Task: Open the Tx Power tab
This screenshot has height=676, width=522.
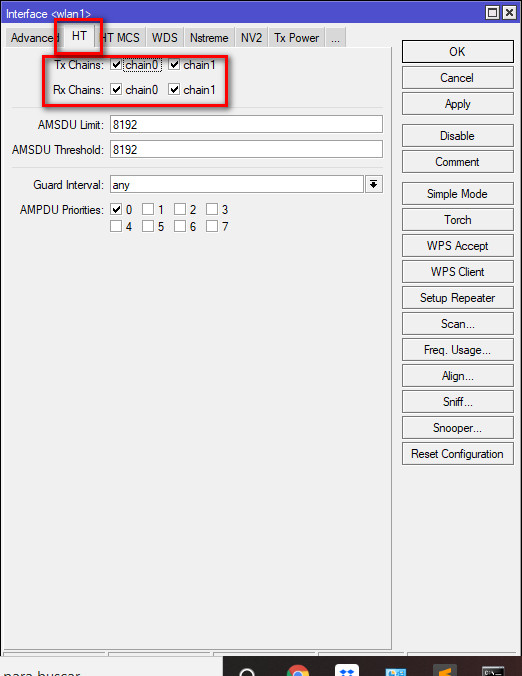Action: pyautogui.click(x=297, y=38)
